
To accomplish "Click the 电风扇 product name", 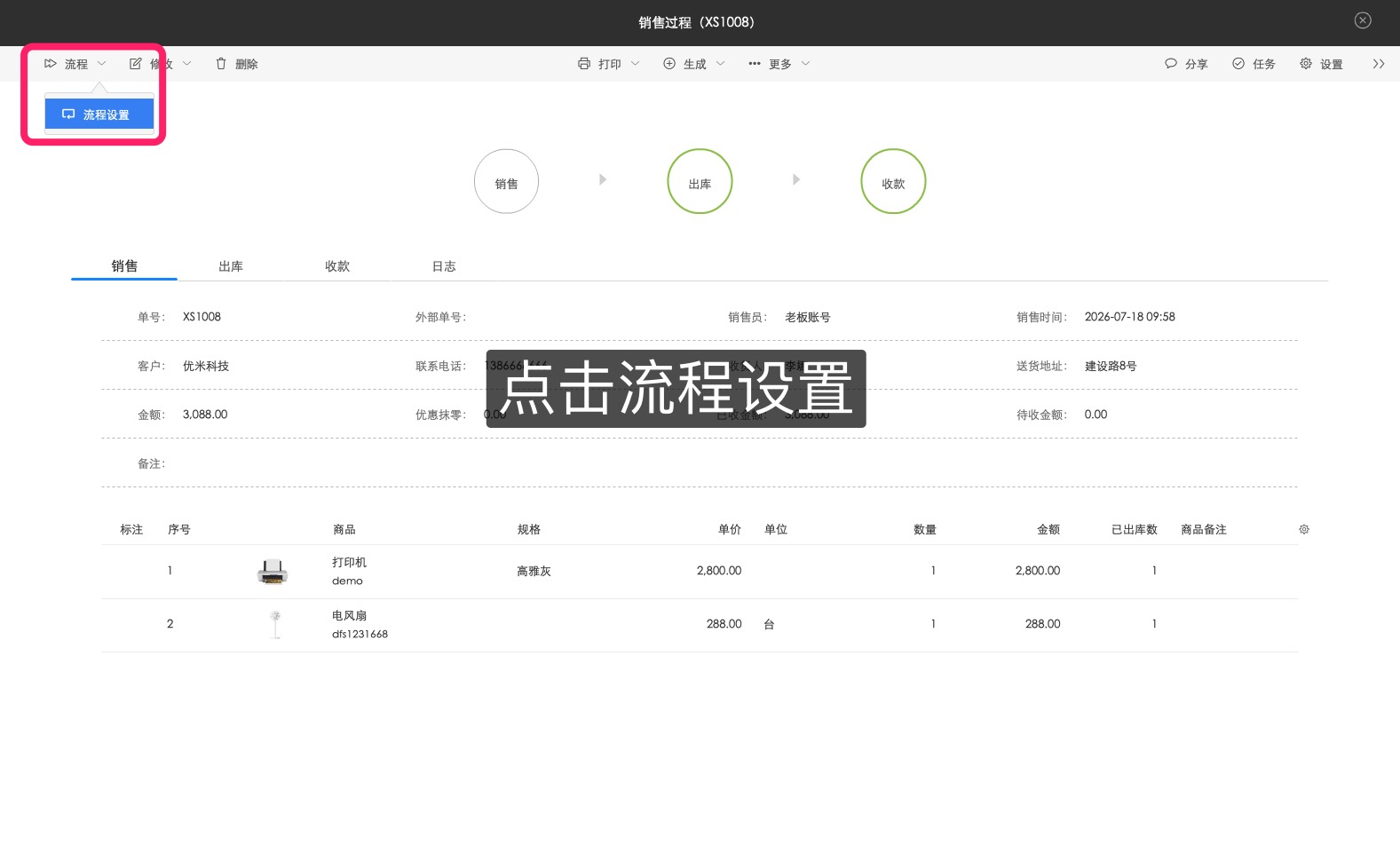I will (349, 615).
